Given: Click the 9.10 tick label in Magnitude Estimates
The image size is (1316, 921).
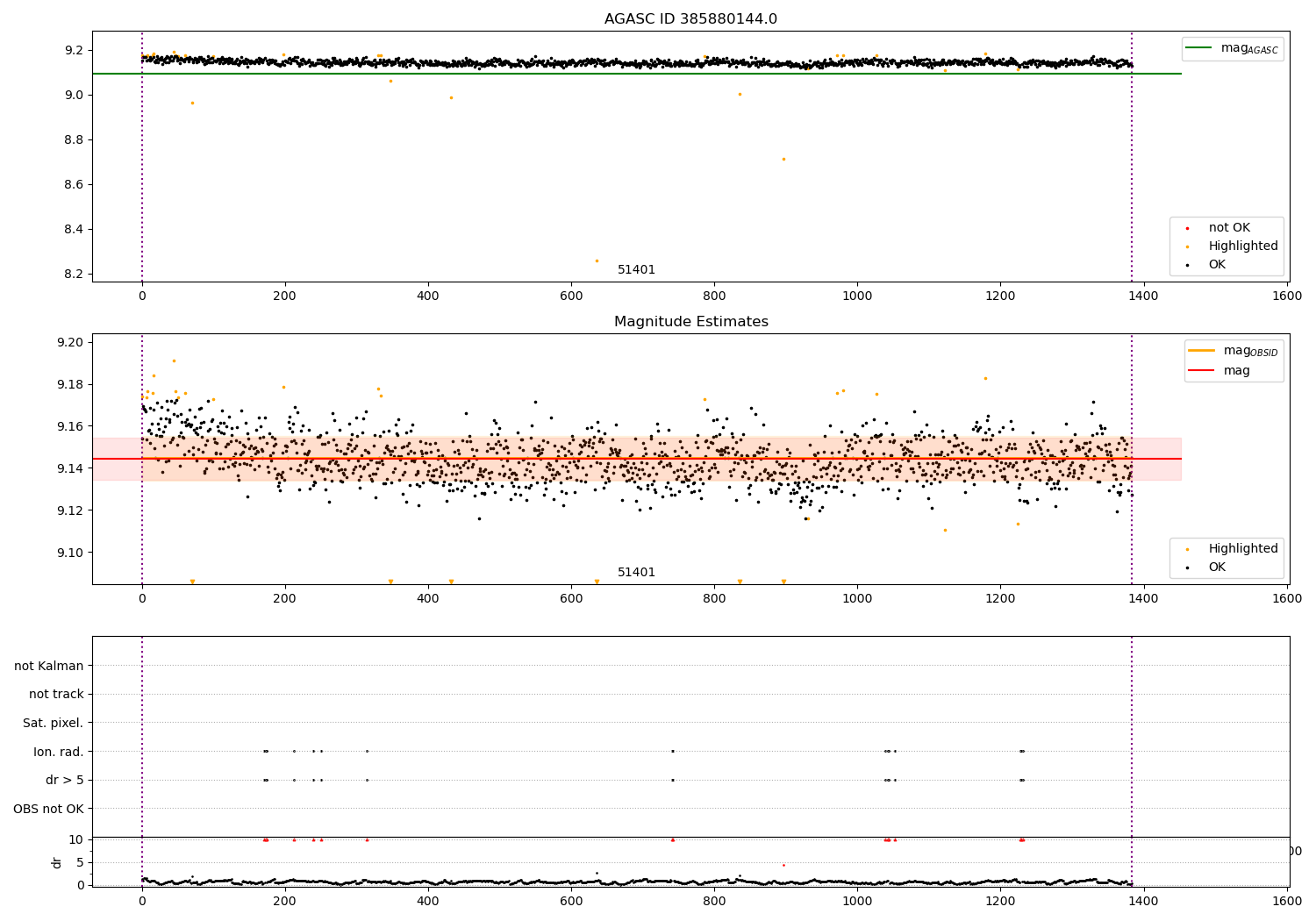Looking at the screenshot, I should point(71,553).
